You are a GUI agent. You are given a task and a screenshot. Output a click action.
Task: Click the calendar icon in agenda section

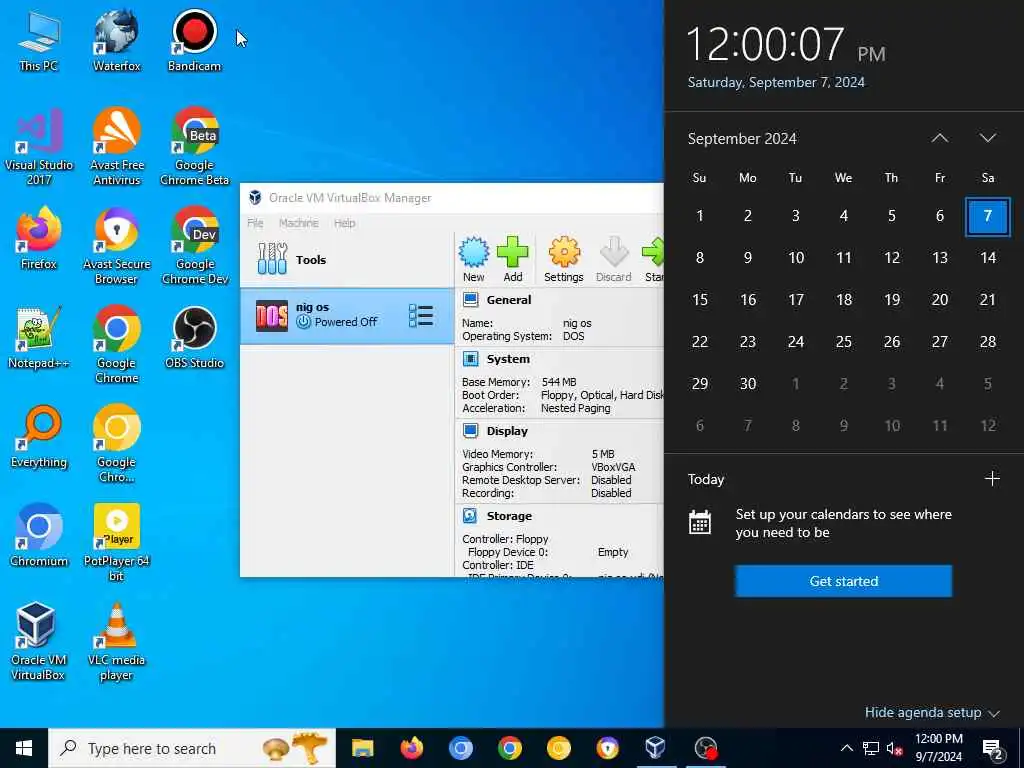pyautogui.click(x=699, y=522)
